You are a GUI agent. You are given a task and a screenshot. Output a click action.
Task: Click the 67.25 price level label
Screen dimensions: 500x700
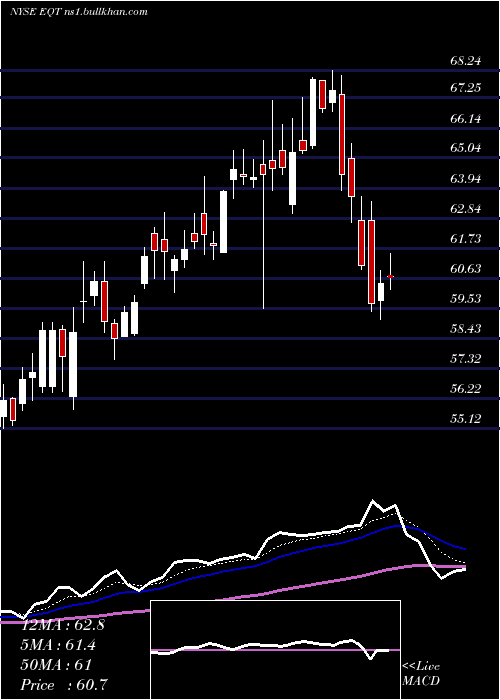[466, 88]
